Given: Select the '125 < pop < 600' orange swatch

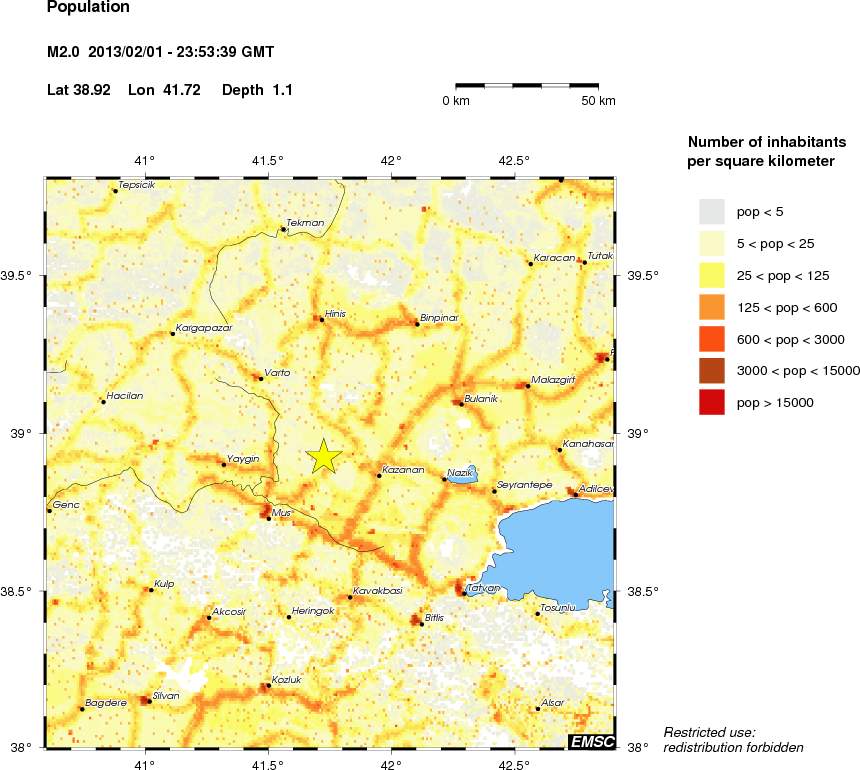Looking at the screenshot, I should (x=711, y=307).
